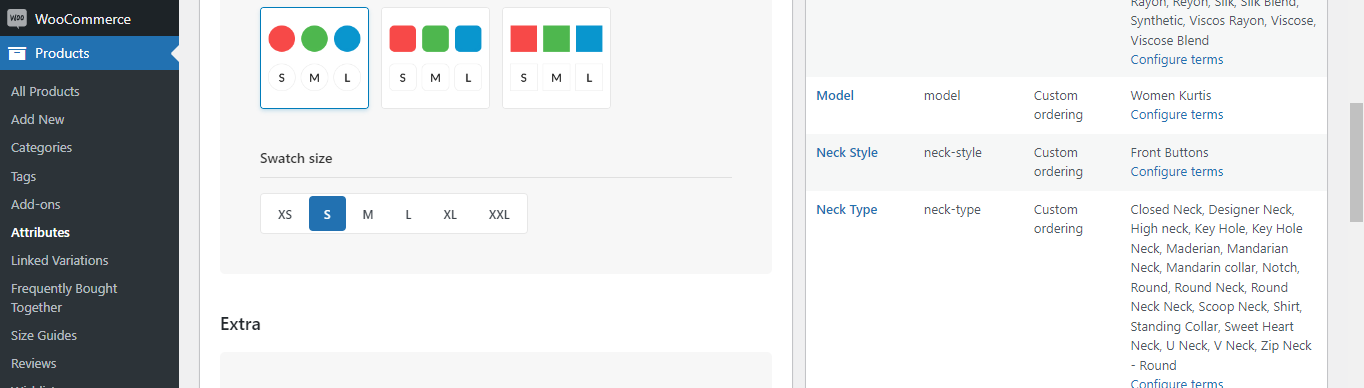Open the Categories submenu item

[41, 147]
